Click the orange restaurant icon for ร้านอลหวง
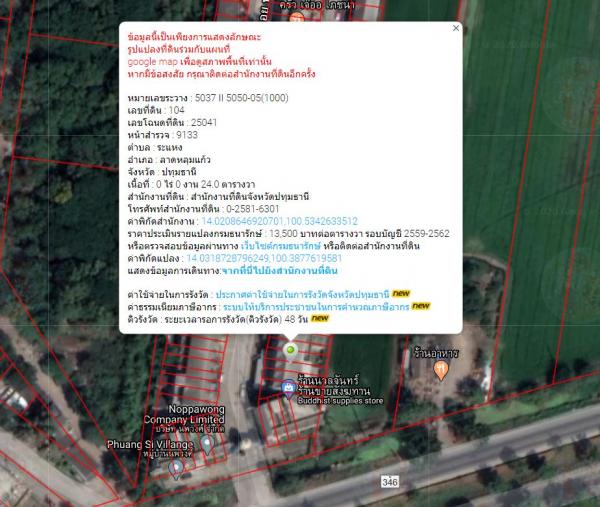 pyautogui.click(x=441, y=370)
